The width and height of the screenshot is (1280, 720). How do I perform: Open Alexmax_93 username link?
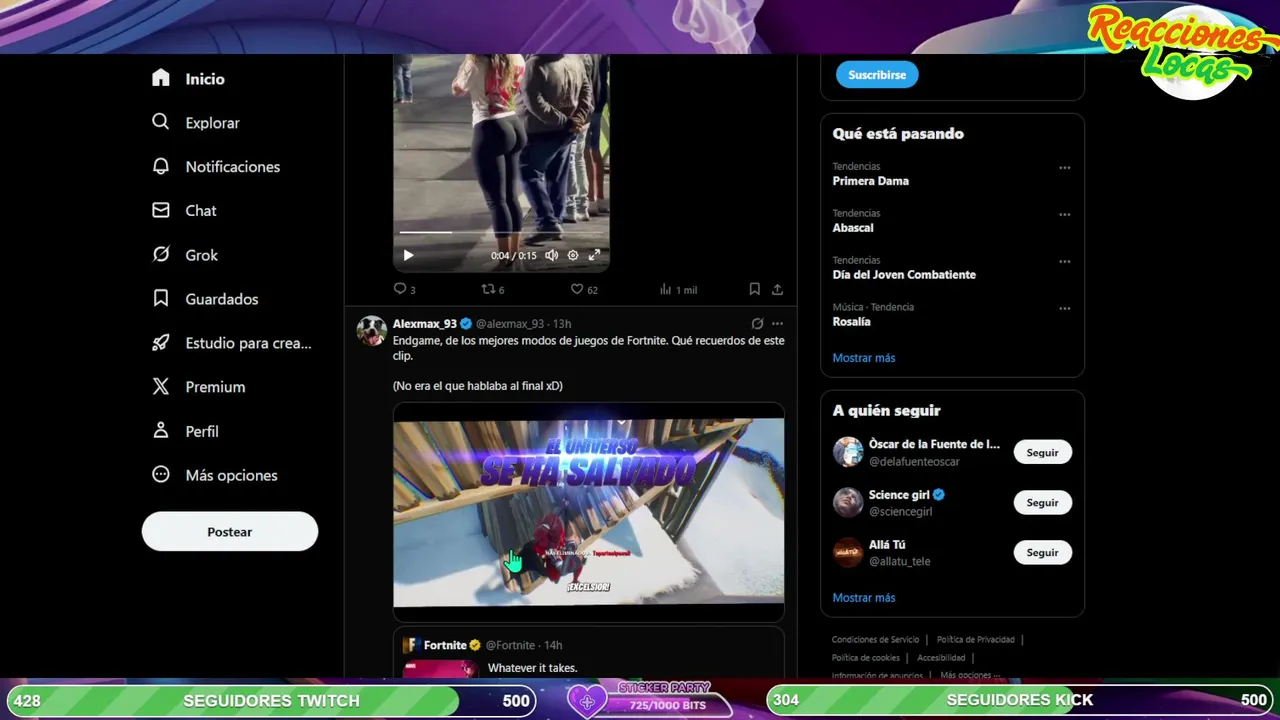(425, 324)
